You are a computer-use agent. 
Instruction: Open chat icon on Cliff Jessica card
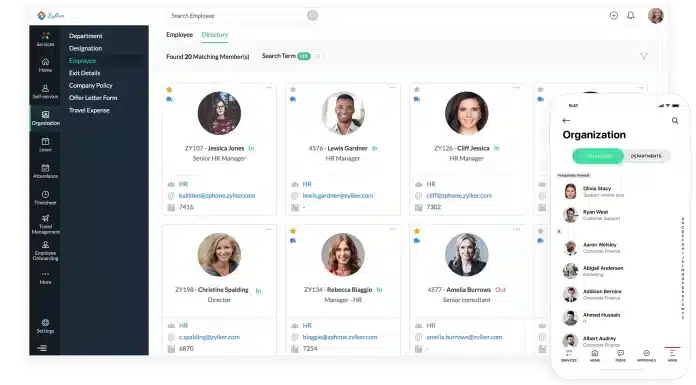point(417,99)
